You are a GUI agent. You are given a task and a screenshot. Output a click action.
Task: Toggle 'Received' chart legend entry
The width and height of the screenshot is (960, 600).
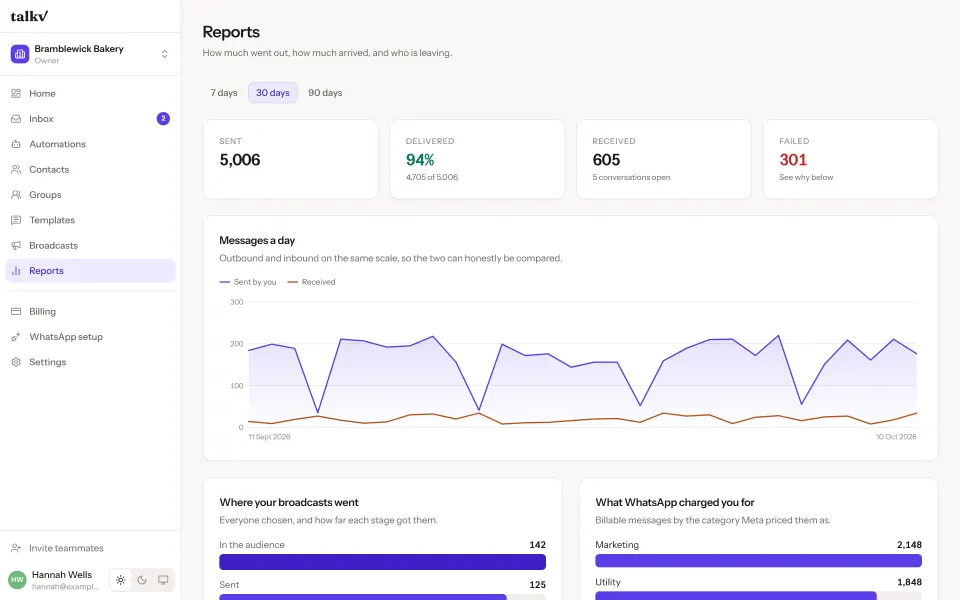(x=312, y=282)
